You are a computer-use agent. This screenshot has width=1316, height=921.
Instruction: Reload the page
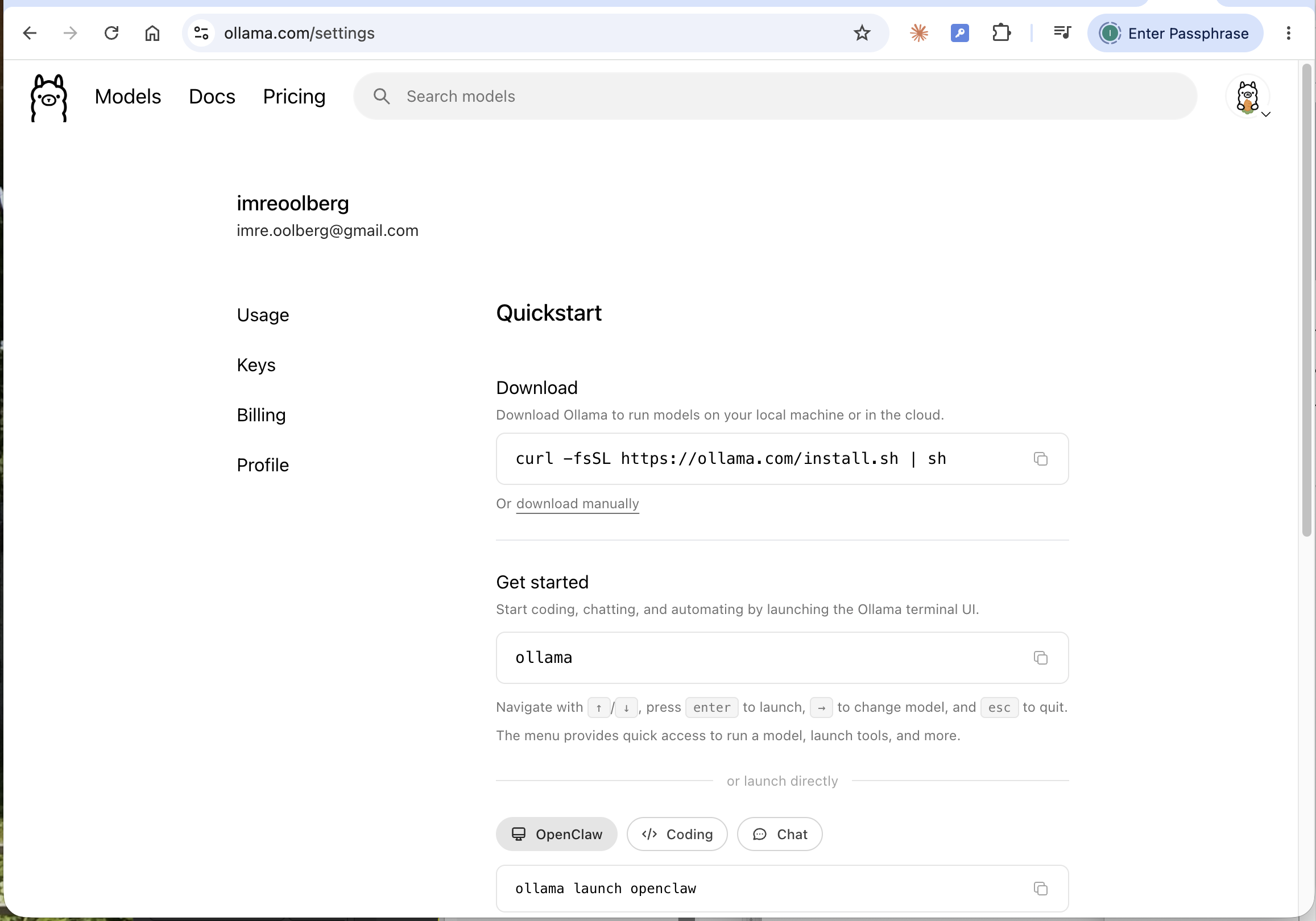[x=111, y=33]
